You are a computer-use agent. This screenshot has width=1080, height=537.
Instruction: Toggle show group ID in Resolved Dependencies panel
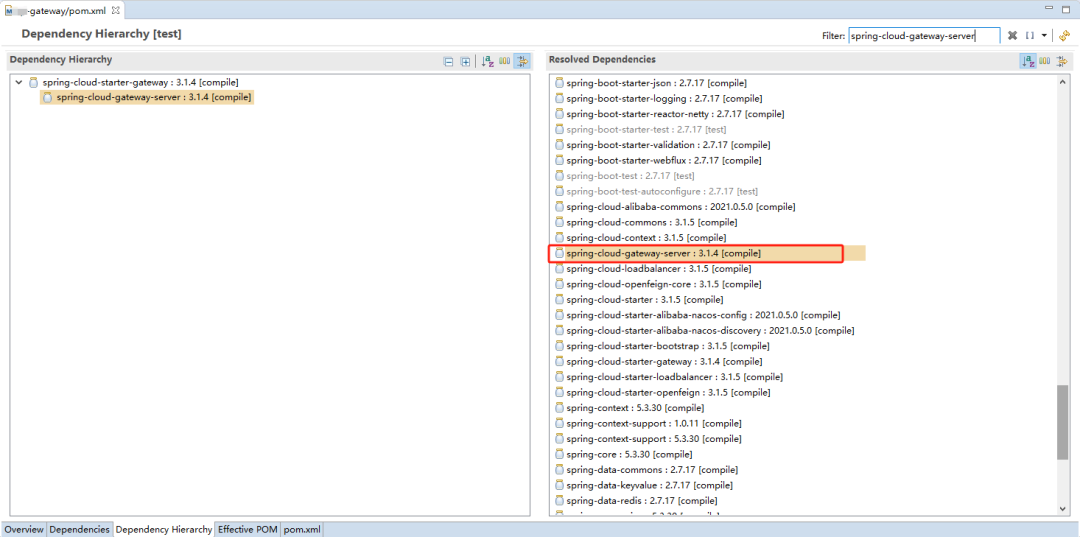(1045, 61)
